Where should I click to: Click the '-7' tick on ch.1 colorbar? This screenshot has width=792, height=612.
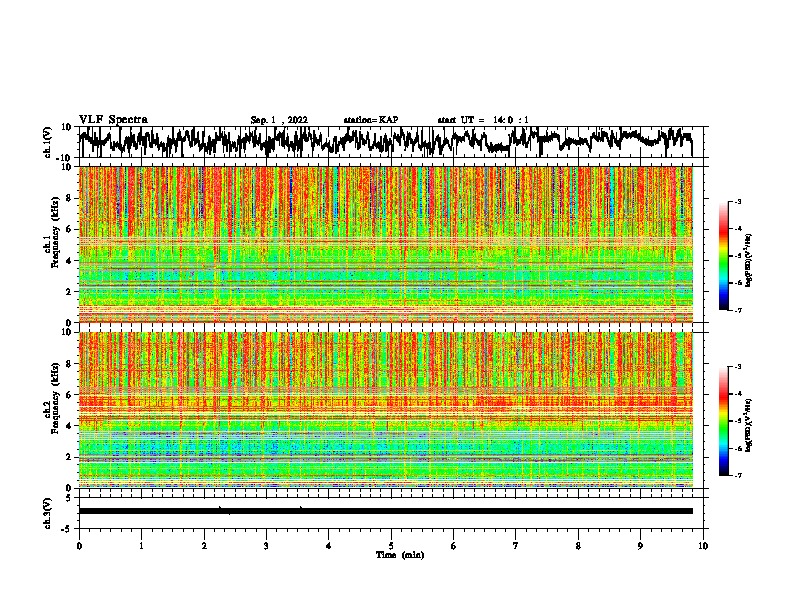coord(737,310)
